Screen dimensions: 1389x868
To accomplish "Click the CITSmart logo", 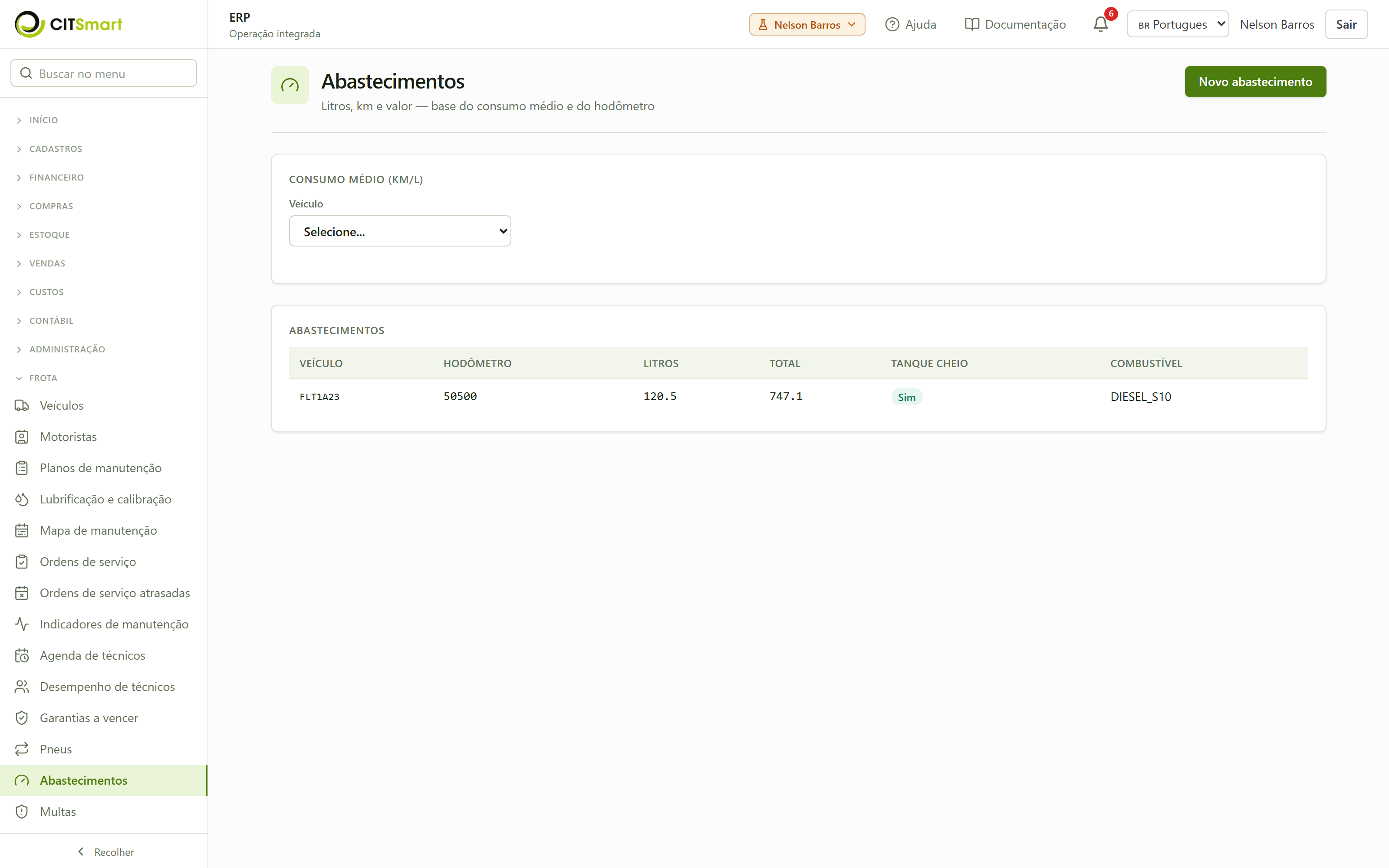I will pos(68,24).
